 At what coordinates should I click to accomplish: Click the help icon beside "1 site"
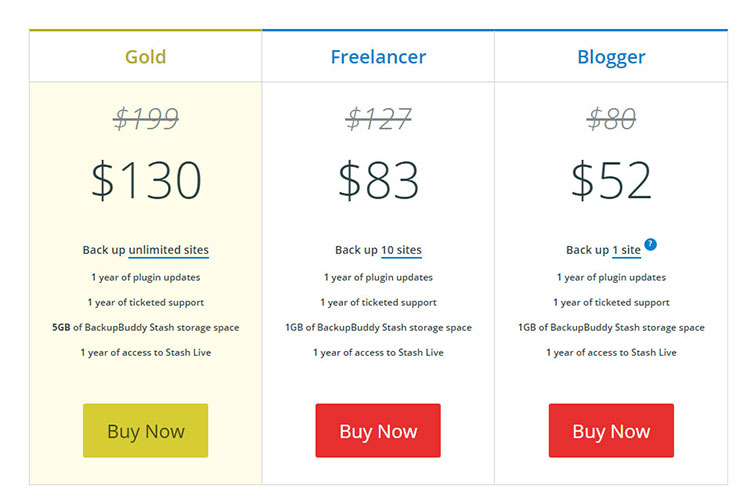point(651,244)
